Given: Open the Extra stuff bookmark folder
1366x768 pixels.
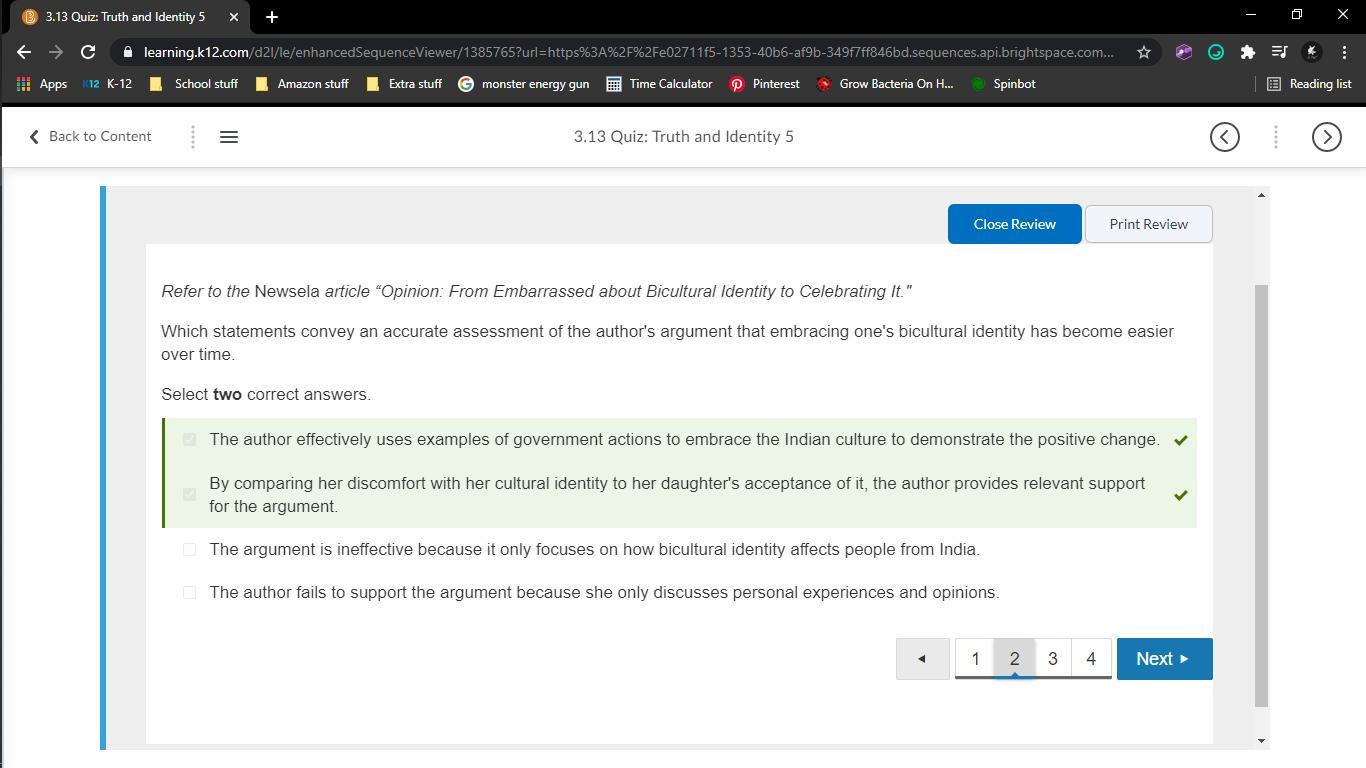Looking at the screenshot, I should (x=405, y=84).
